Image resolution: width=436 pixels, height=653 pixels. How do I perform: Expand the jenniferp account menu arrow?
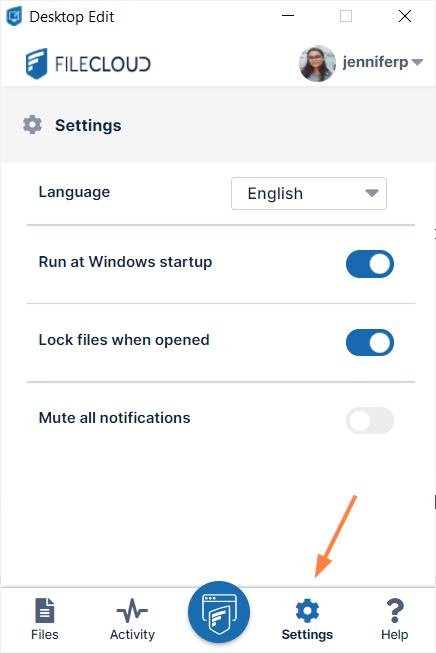[417, 62]
